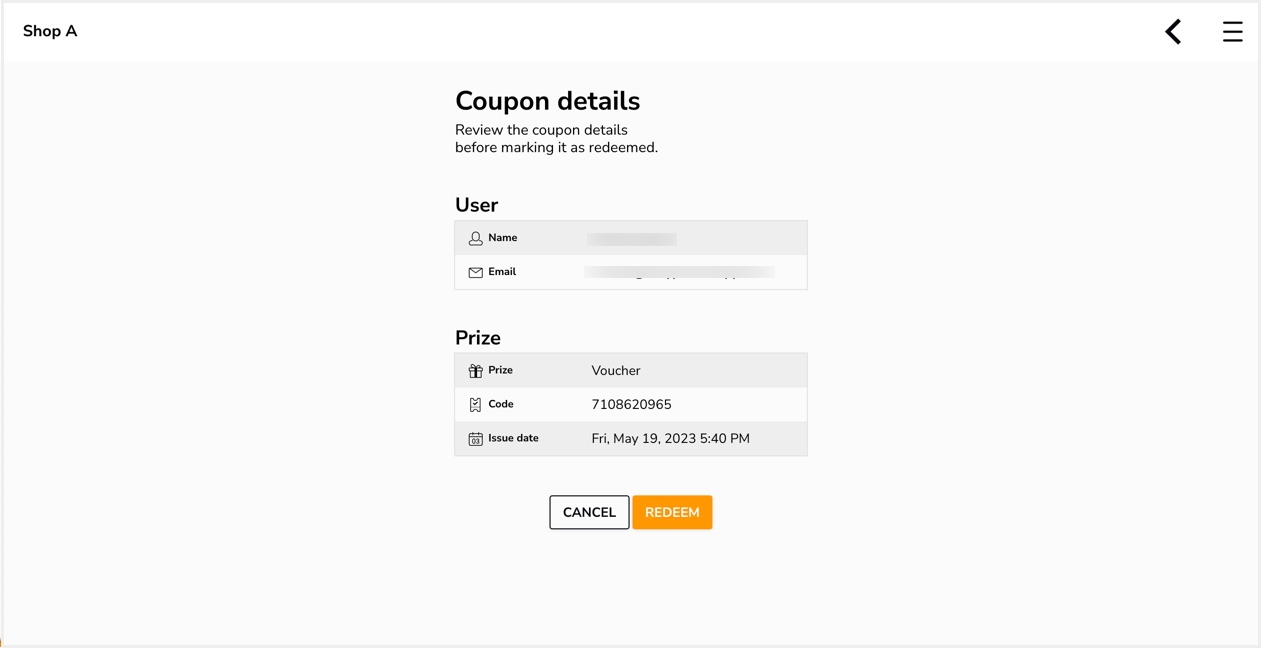Select the coupon code 7108620965
Viewport: 1261px width, 649px height.
tap(631, 405)
